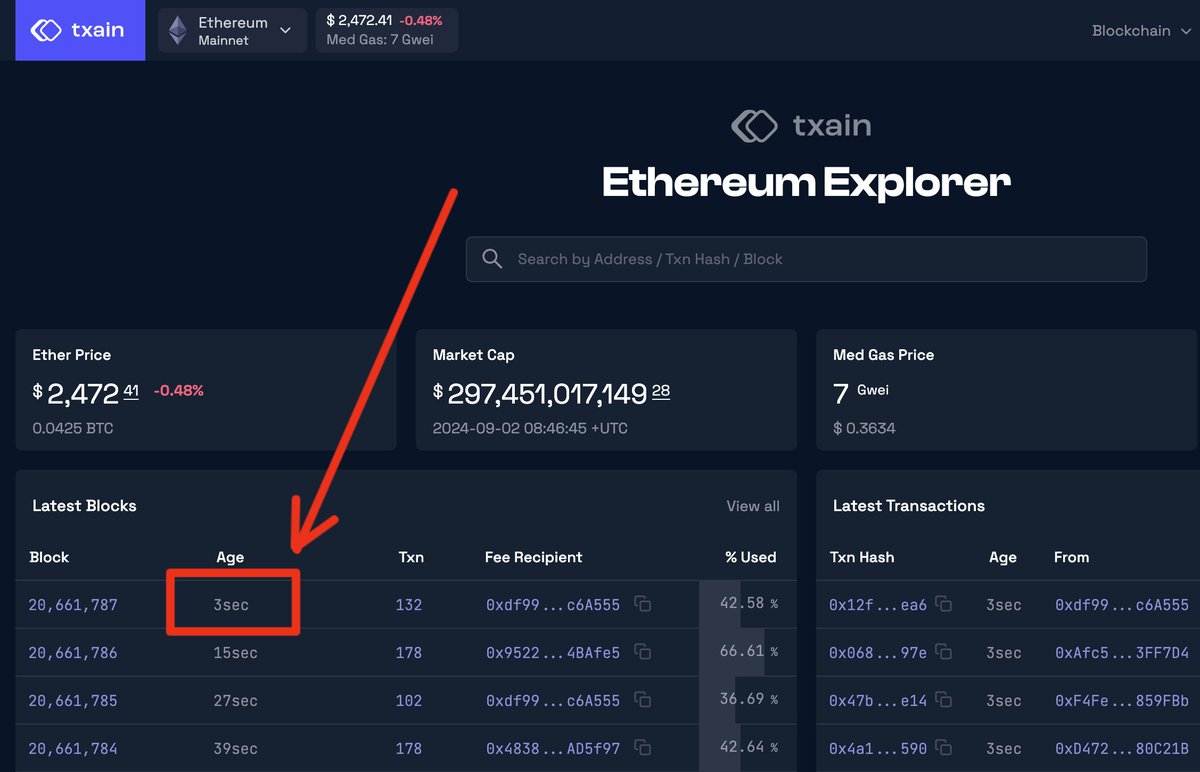Screen dimensions: 1200x772
Task: Open block 20,661,787
Action: (73, 605)
